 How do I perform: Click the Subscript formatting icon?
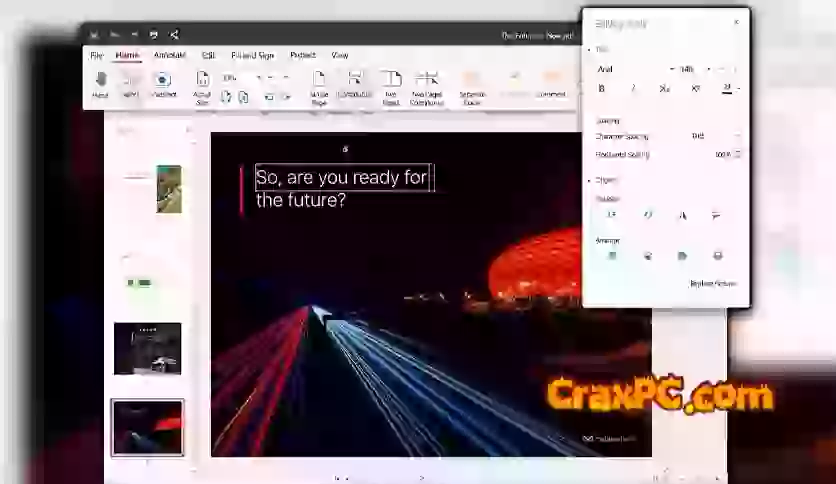[x=664, y=89]
